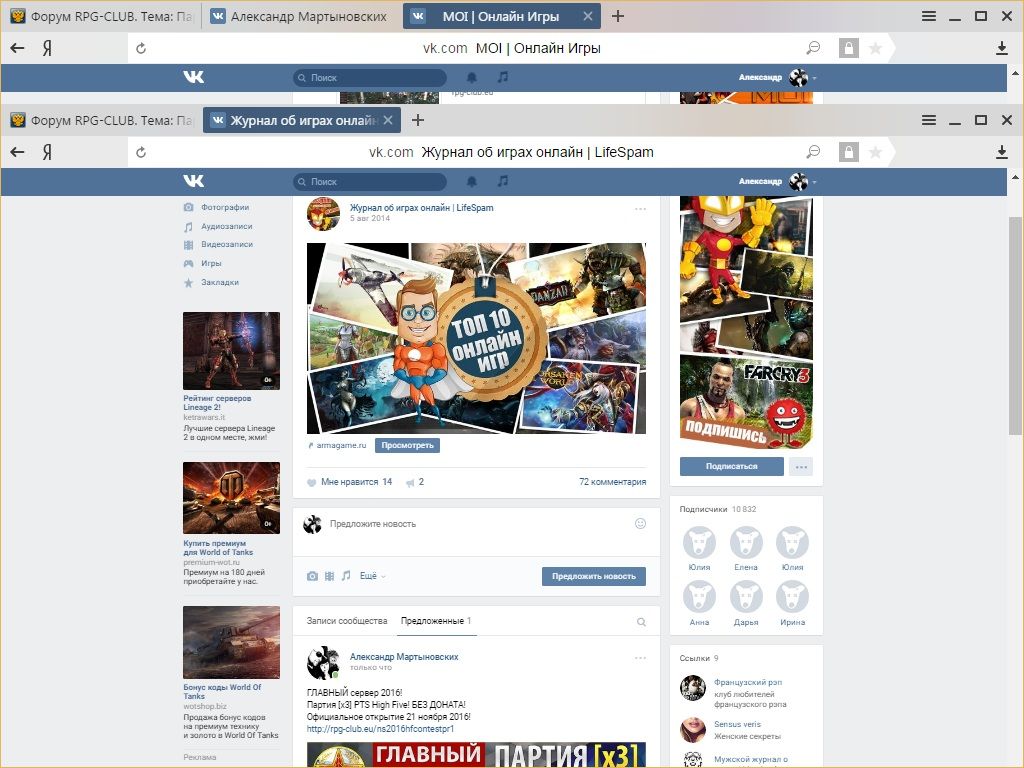This screenshot has height=768, width=1024.
Task: Click zoom magnifier icon in front address bar
Action: [x=813, y=152]
